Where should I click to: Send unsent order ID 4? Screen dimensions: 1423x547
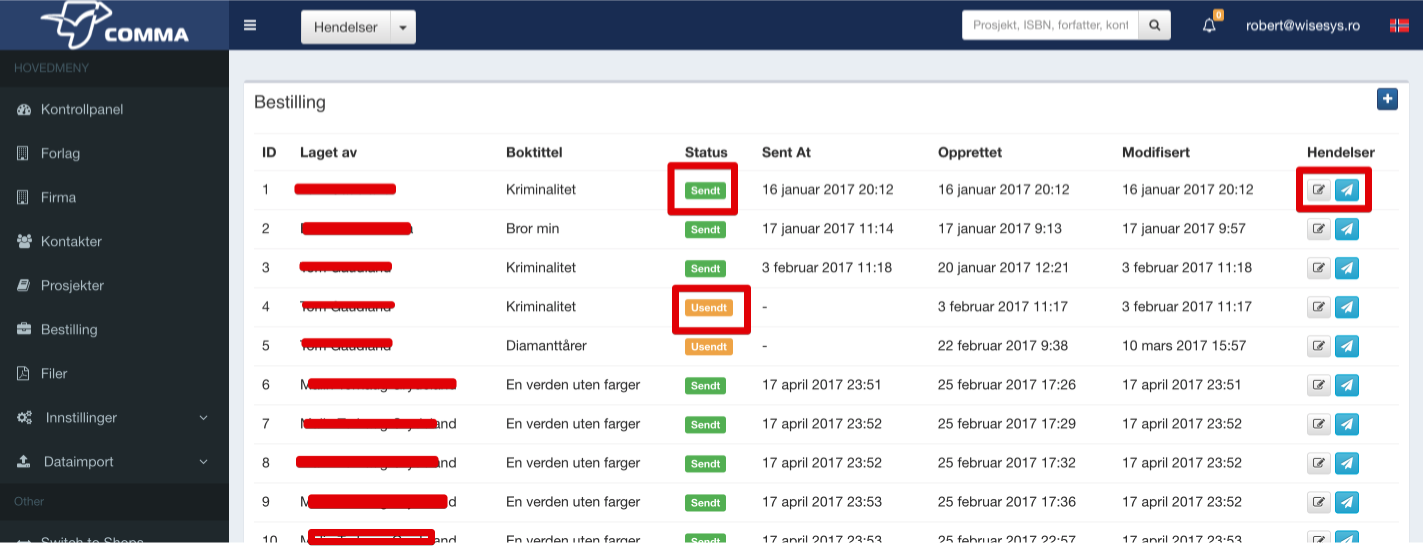coord(1347,307)
